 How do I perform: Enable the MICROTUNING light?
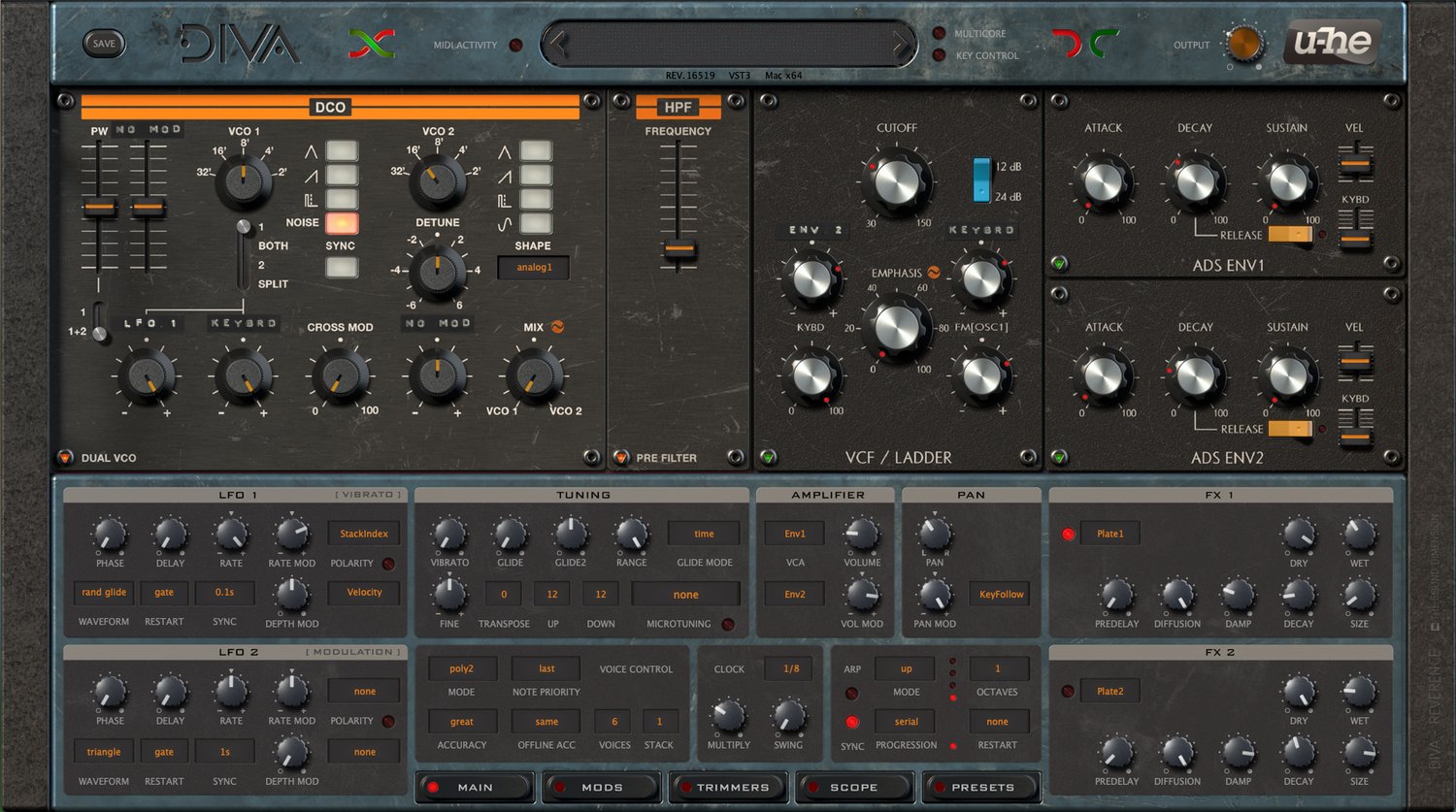pos(728,624)
